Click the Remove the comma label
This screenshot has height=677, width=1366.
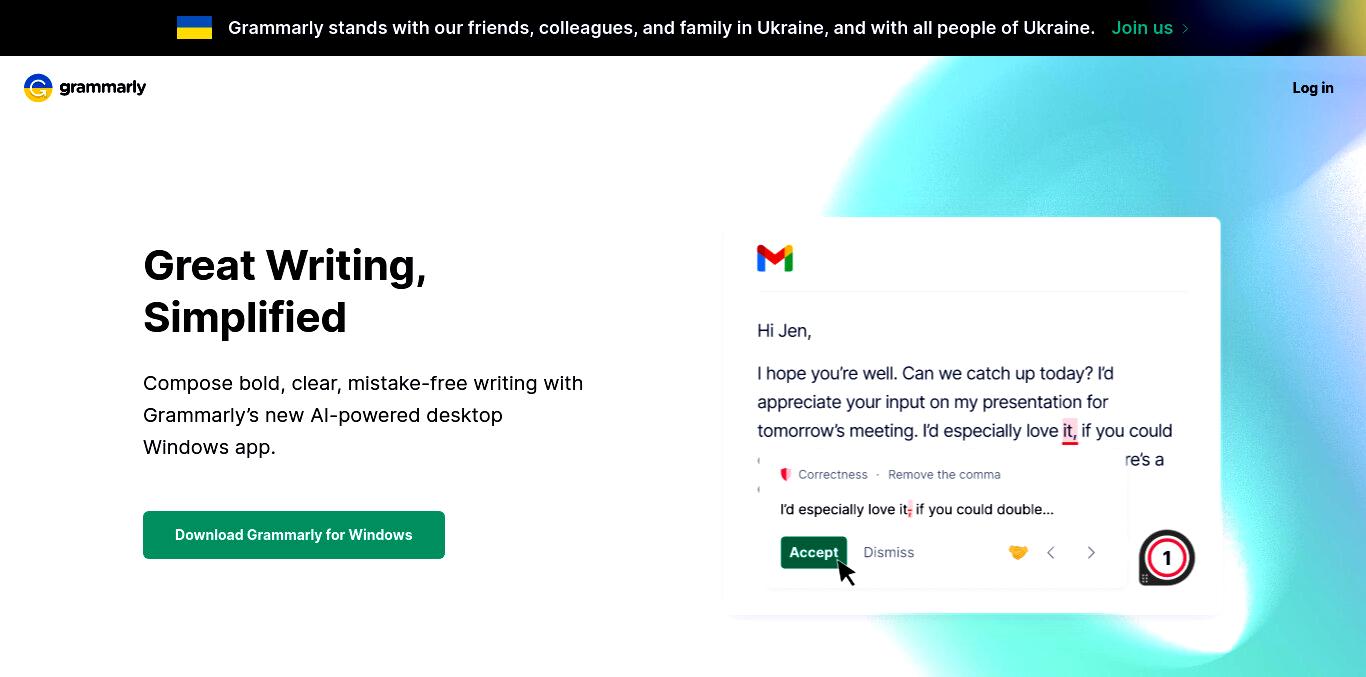tap(944, 474)
